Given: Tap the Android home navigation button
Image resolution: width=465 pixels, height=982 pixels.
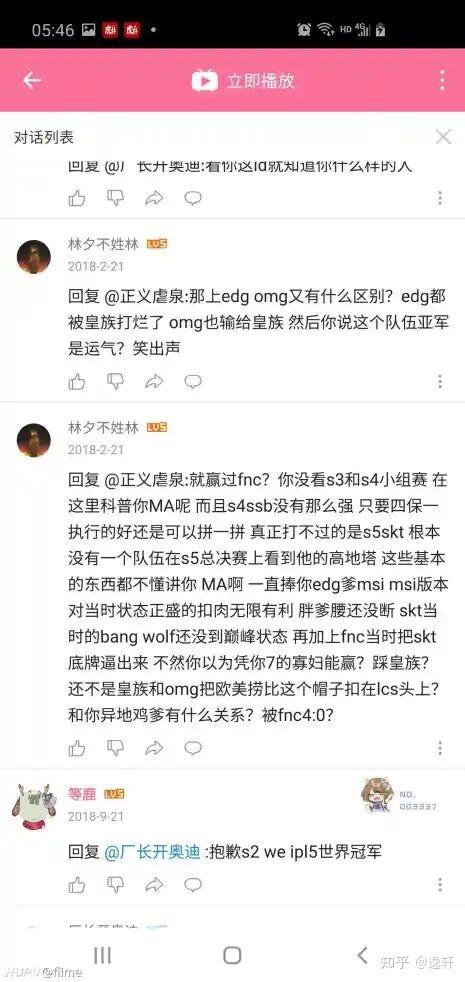Looking at the screenshot, I should (232, 955).
